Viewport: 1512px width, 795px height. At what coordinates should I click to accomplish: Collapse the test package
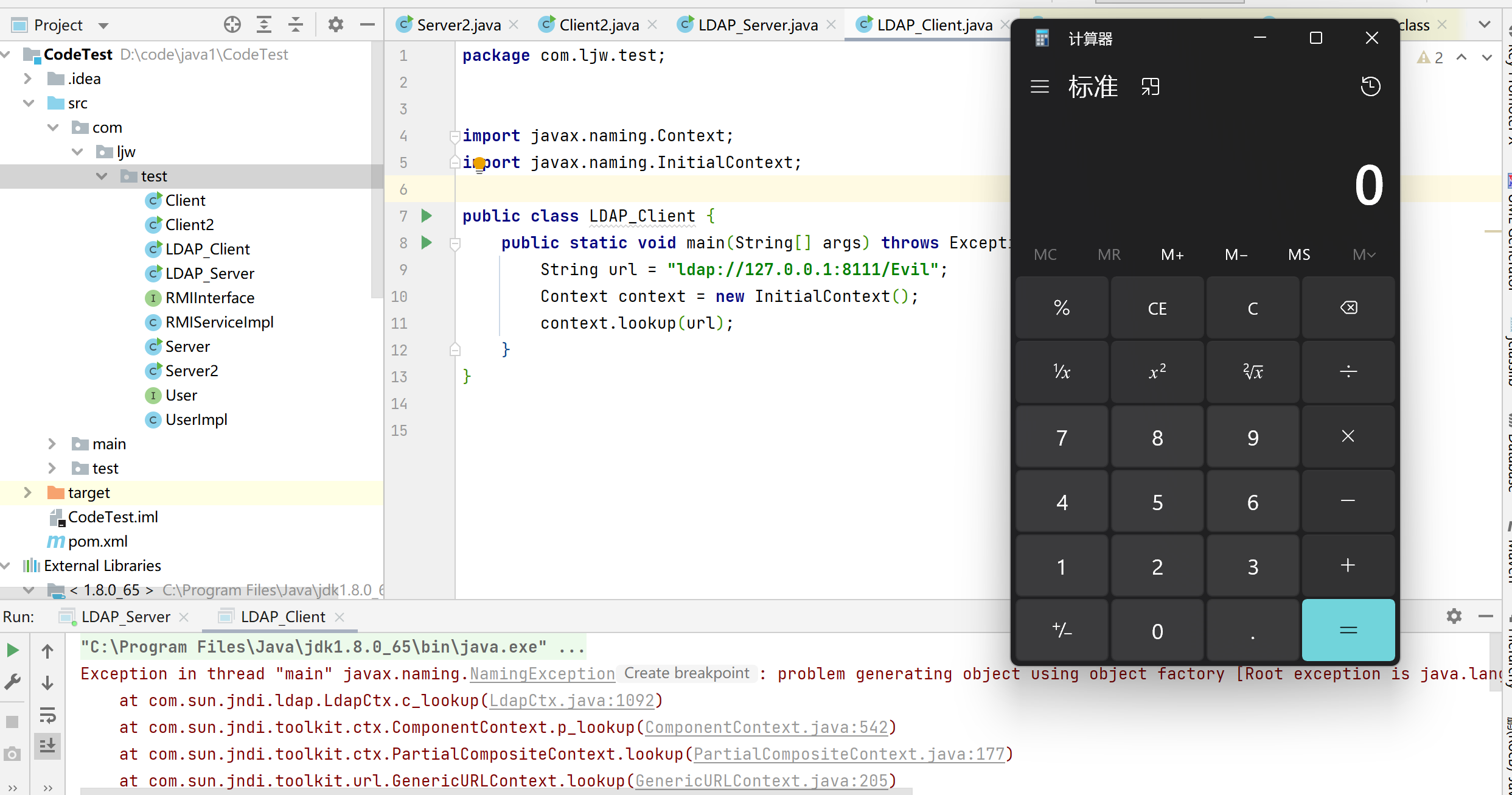(x=102, y=176)
